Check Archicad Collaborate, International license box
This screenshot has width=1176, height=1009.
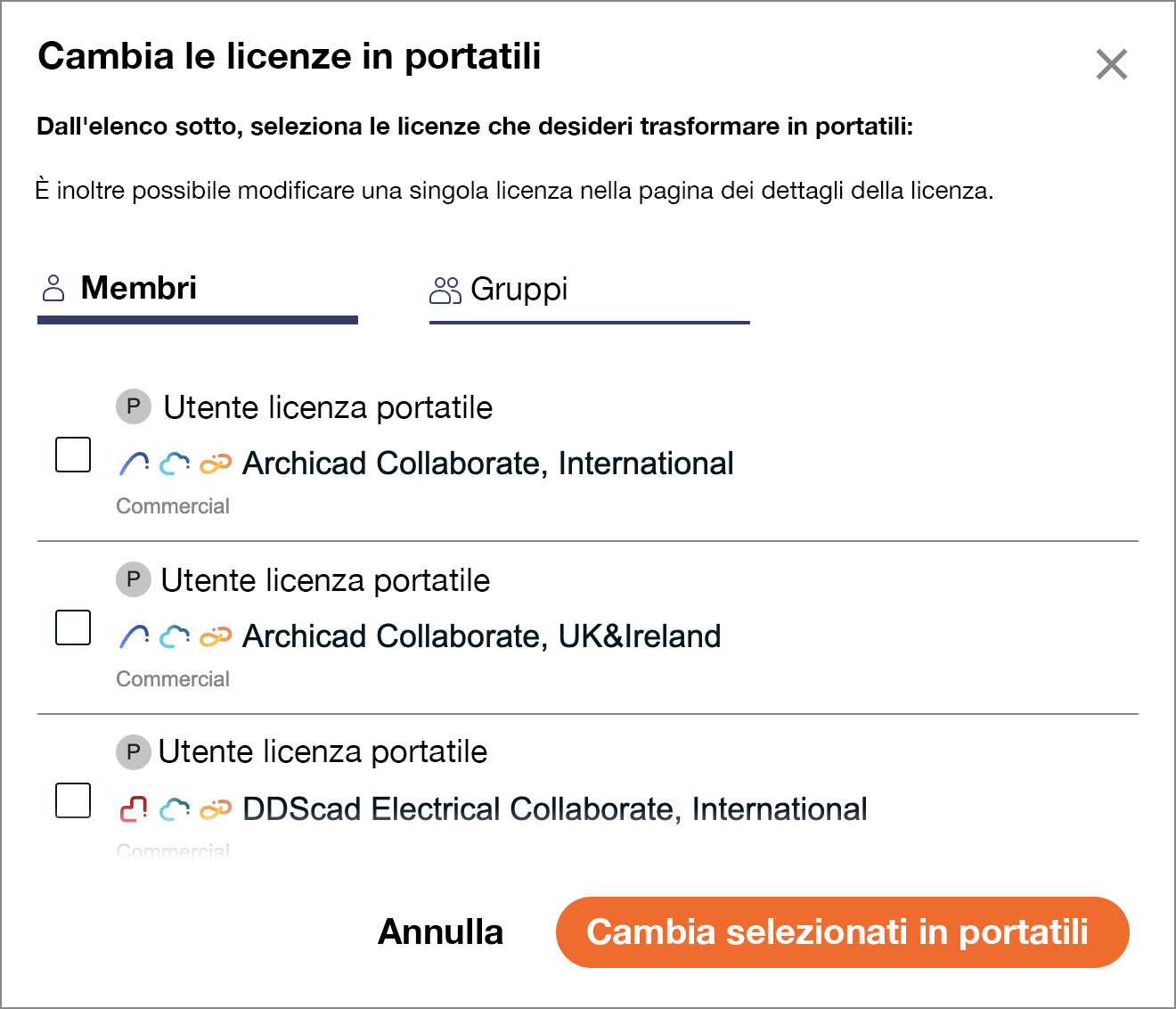pos(73,455)
